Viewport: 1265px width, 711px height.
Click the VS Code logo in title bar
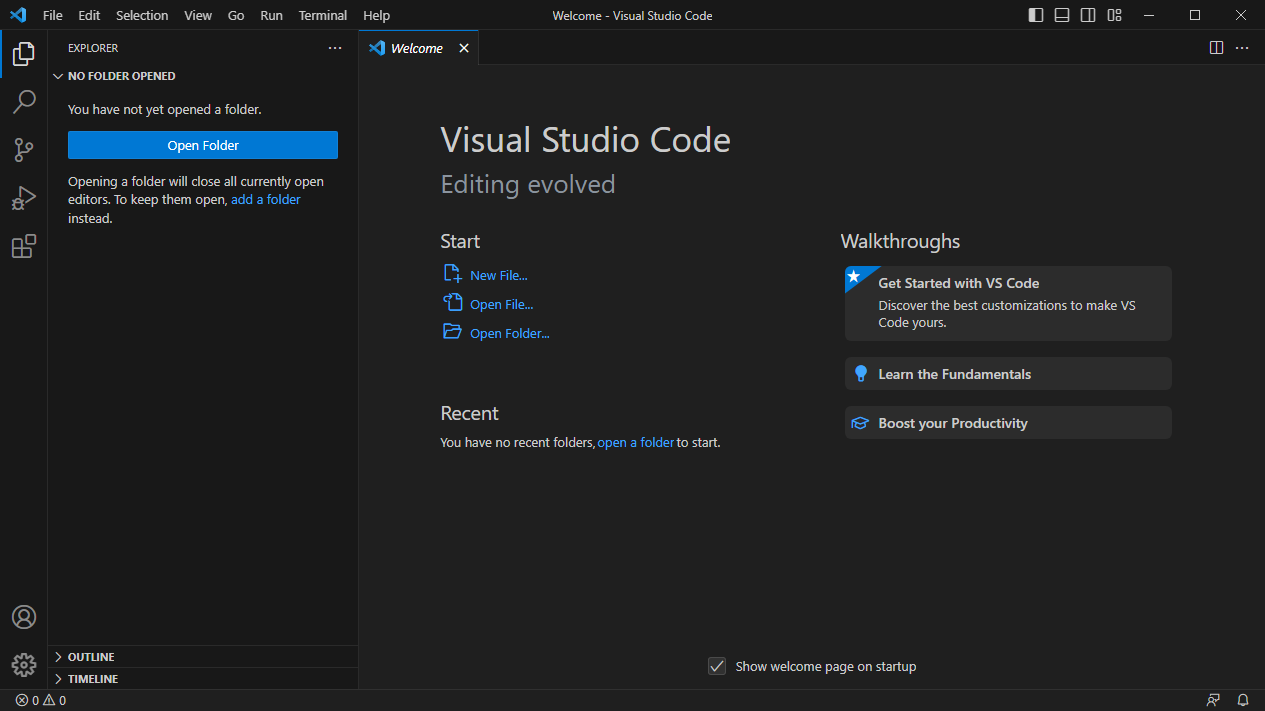(x=18, y=15)
